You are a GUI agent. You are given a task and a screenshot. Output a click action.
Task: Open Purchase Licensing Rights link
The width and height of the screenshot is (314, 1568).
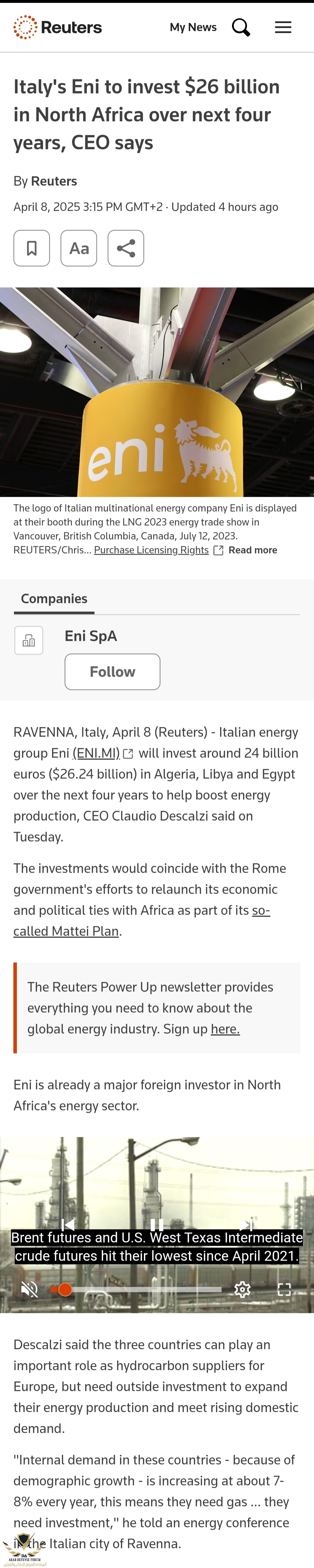pyautogui.click(x=151, y=550)
